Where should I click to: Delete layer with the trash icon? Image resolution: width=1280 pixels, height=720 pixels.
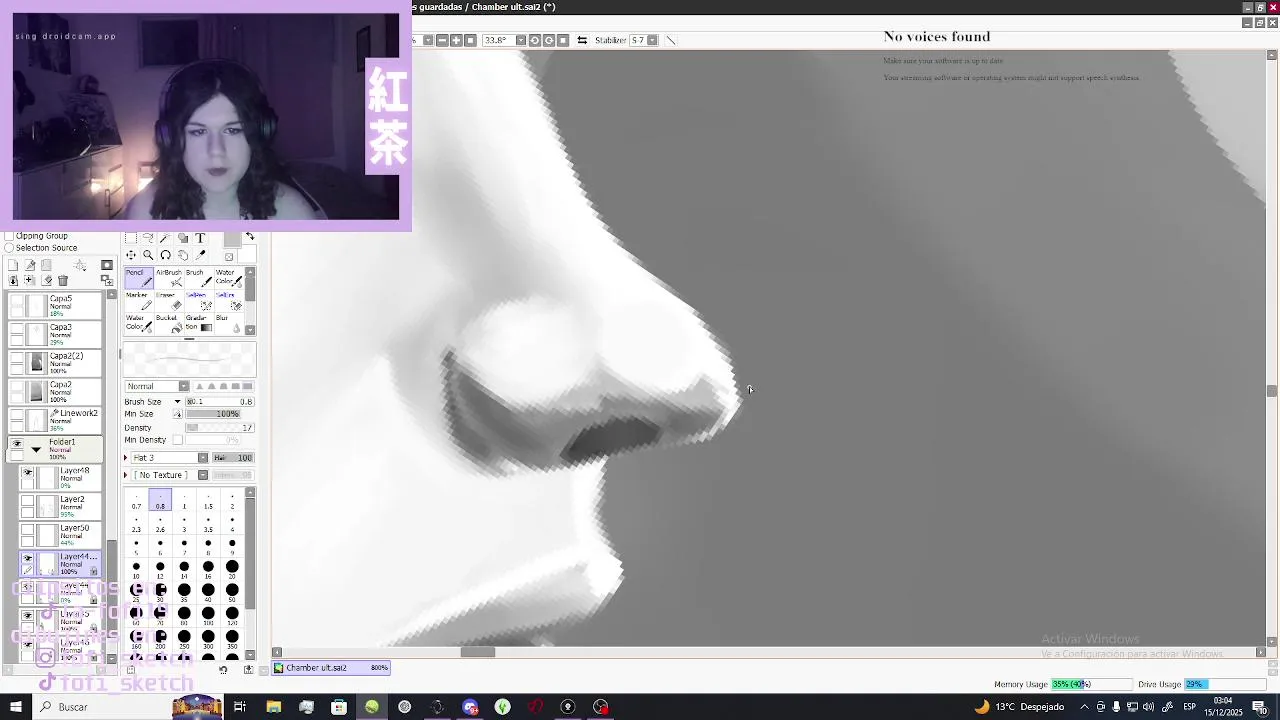pyautogui.click(x=63, y=280)
